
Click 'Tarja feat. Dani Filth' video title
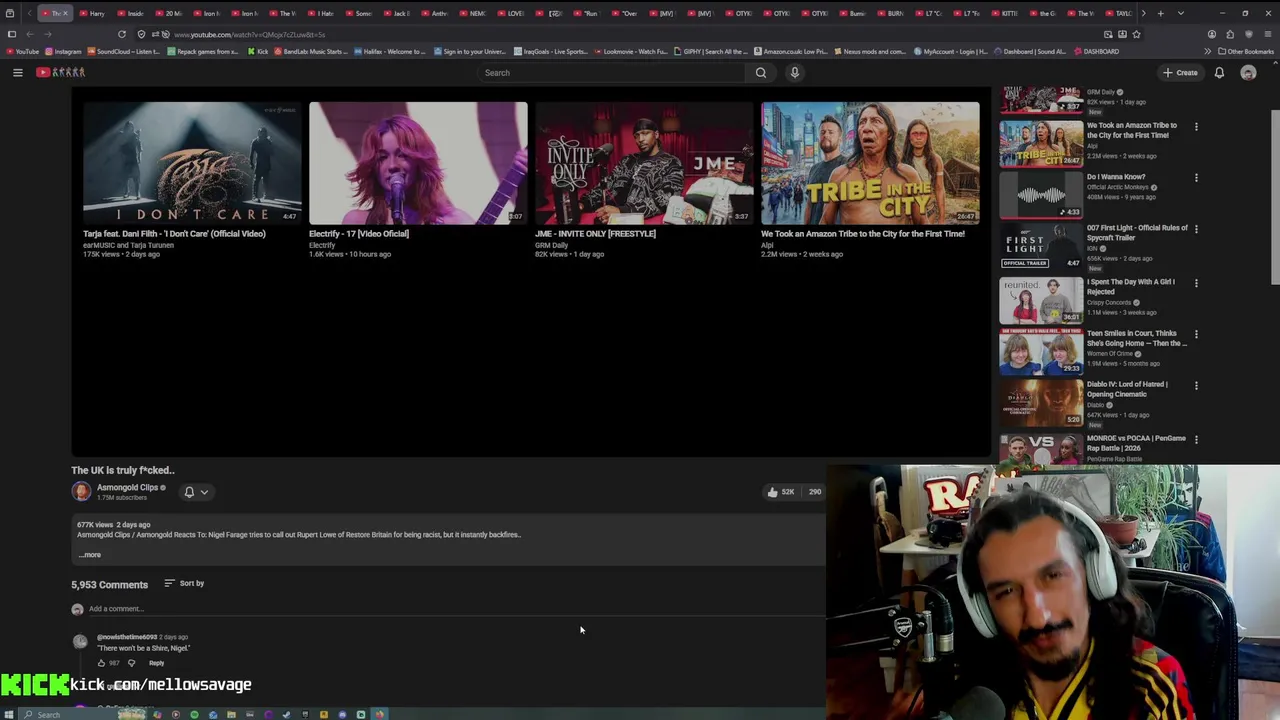pos(174,234)
